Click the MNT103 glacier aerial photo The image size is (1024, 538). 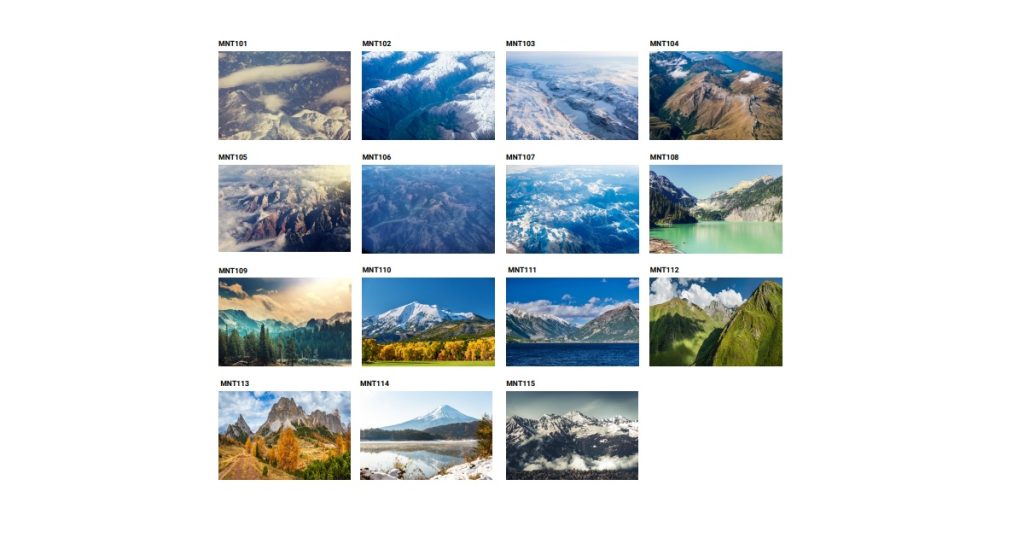(x=572, y=95)
